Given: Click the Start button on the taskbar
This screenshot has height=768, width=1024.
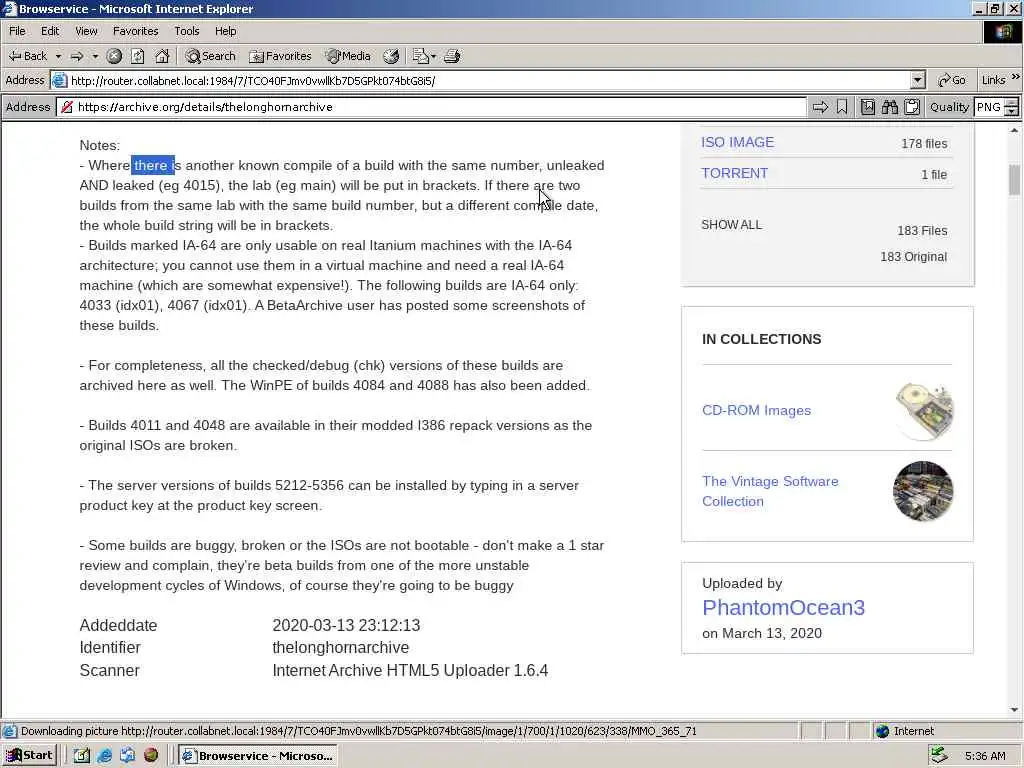Looking at the screenshot, I should point(29,756).
